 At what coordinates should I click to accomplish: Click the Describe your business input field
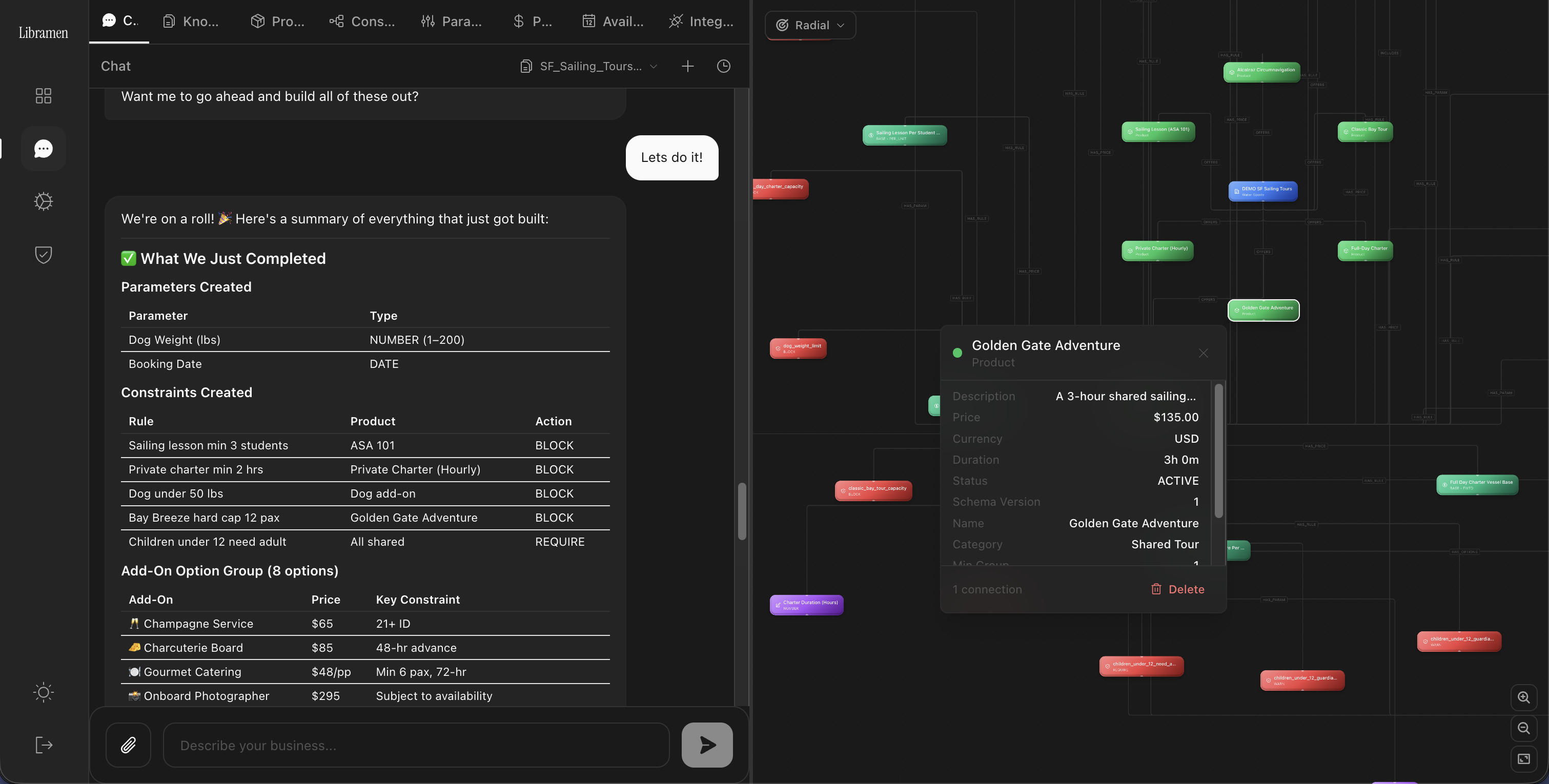coord(416,745)
